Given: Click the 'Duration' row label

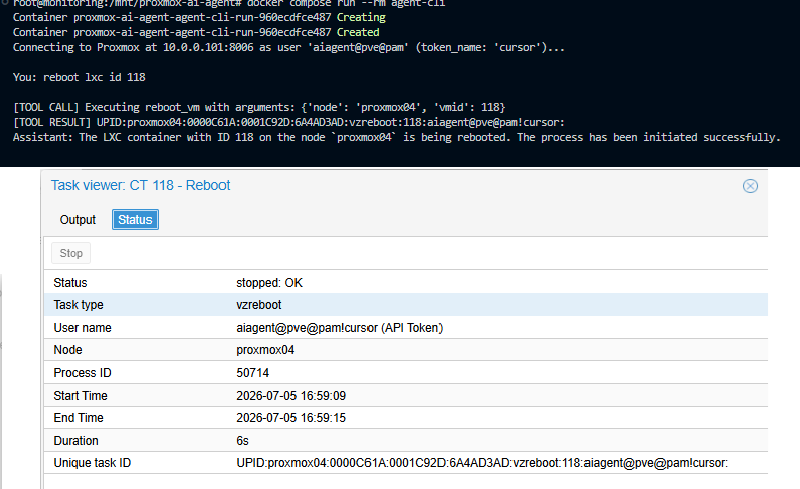Looking at the screenshot, I should (76, 441).
